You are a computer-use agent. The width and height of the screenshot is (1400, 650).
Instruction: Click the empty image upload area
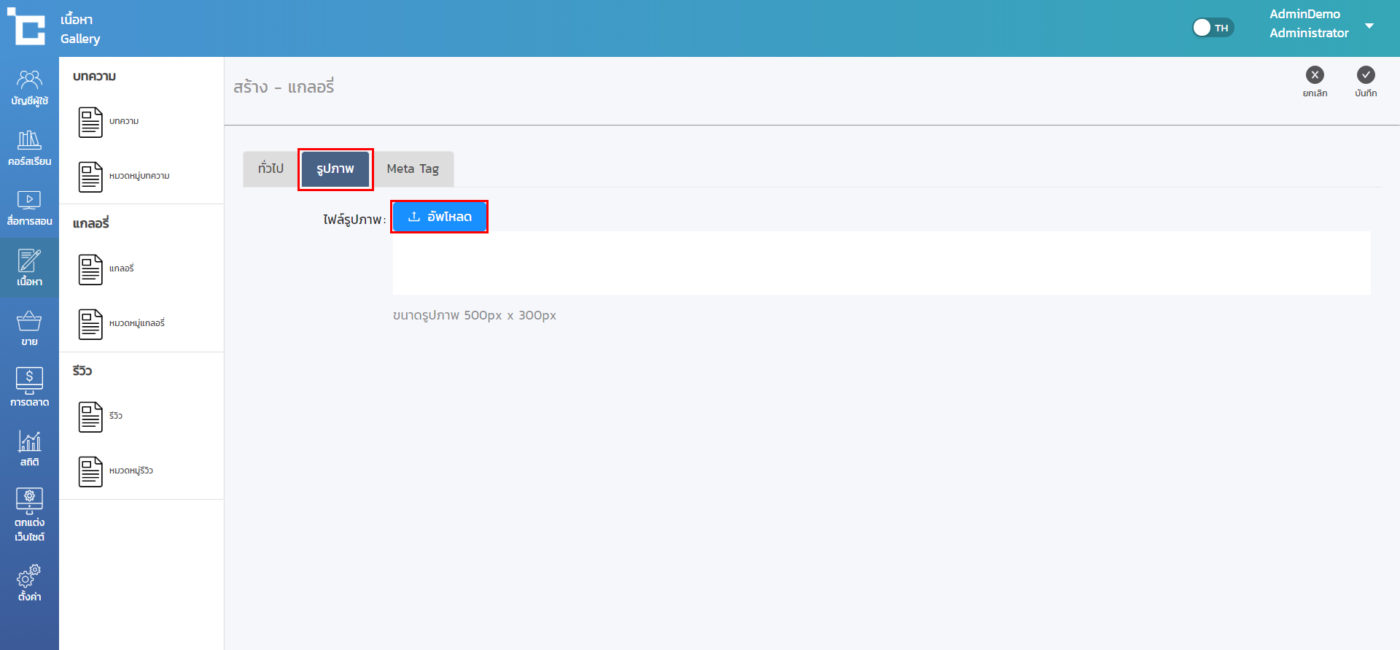click(x=880, y=265)
